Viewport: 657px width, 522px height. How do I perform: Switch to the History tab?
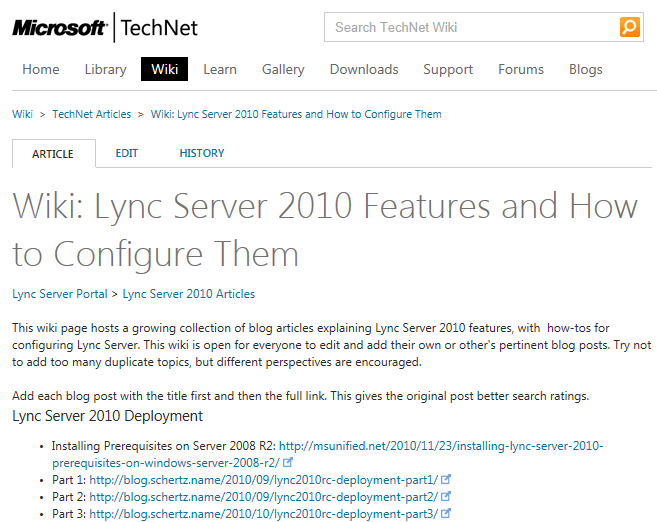[x=202, y=153]
